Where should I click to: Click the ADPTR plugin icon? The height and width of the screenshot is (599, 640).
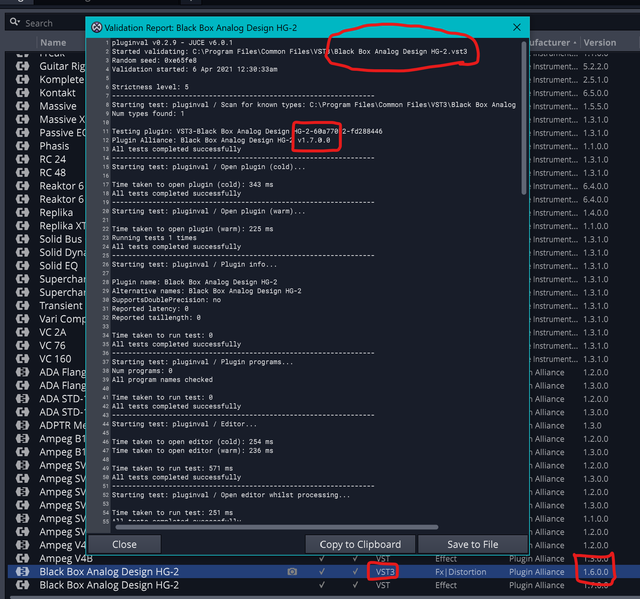coord(22,425)
